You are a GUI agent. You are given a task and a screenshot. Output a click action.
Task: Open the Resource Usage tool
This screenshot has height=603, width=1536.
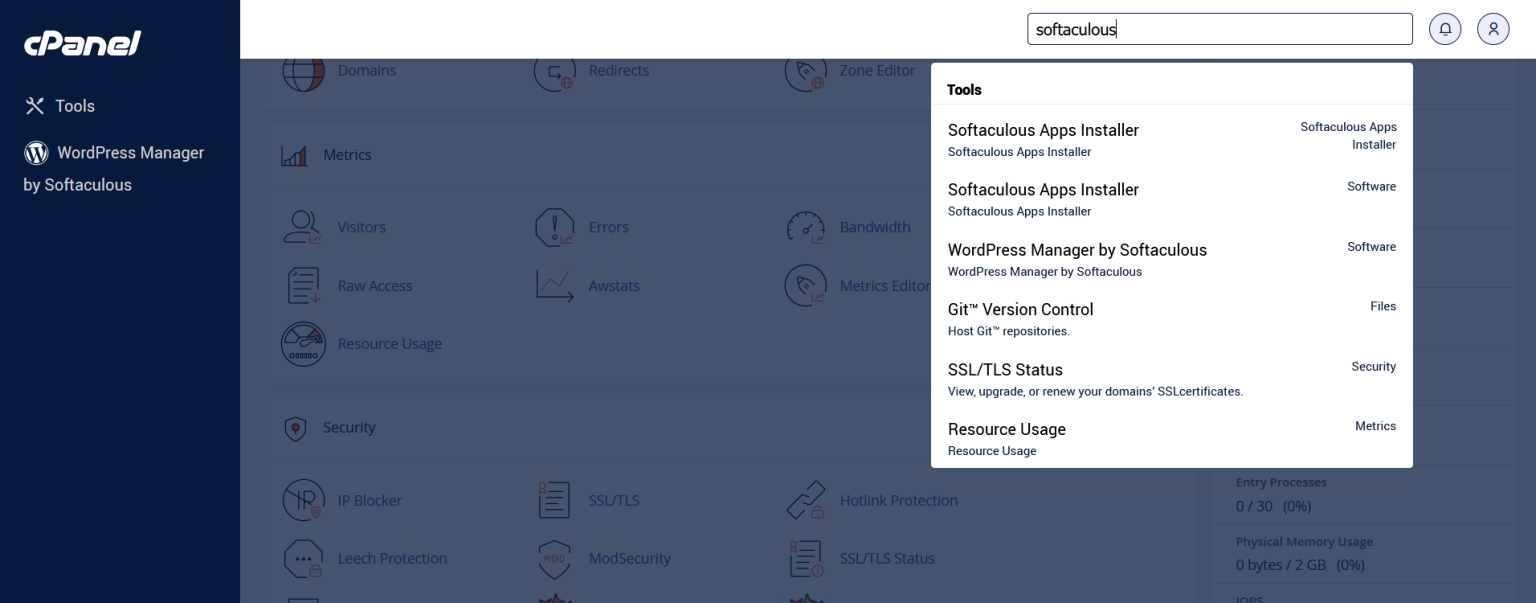pos(389,343)
